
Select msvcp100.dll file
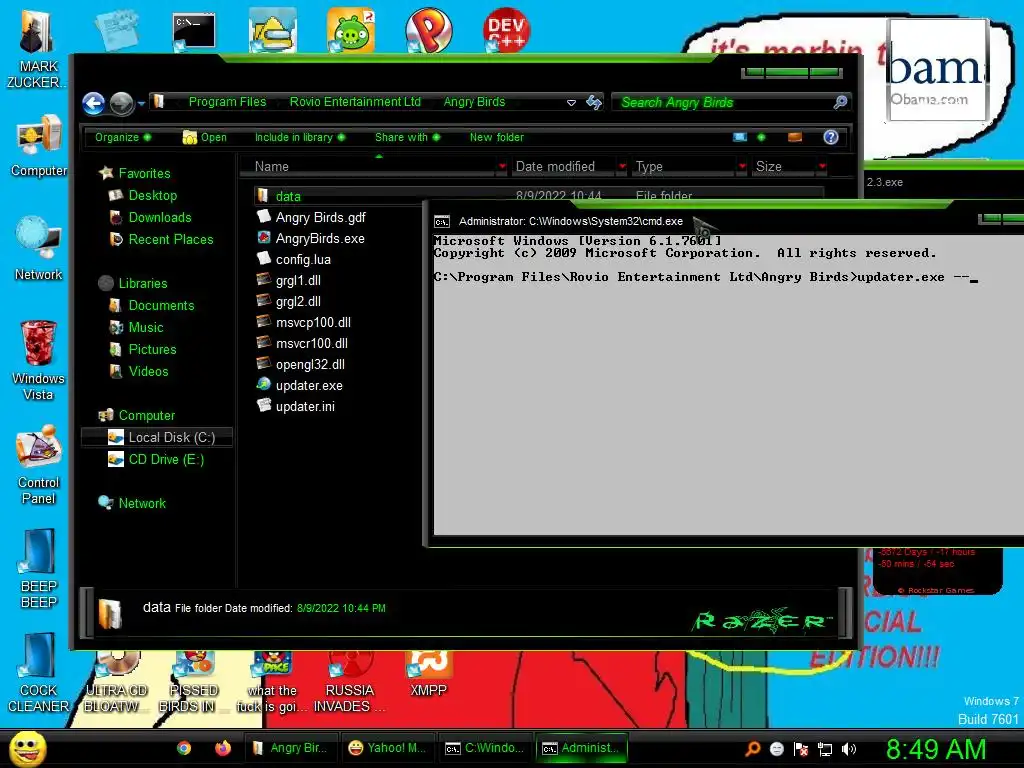[313, 322]
